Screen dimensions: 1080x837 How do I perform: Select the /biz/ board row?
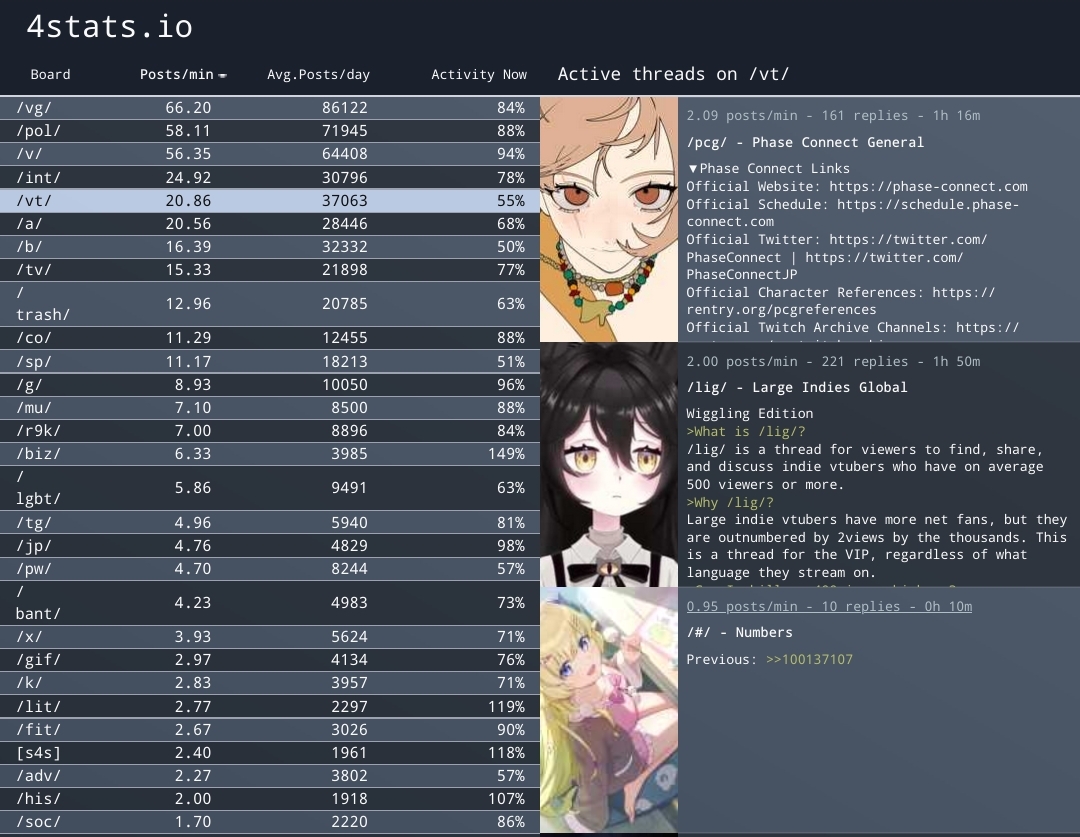click(x=270, y=453)
